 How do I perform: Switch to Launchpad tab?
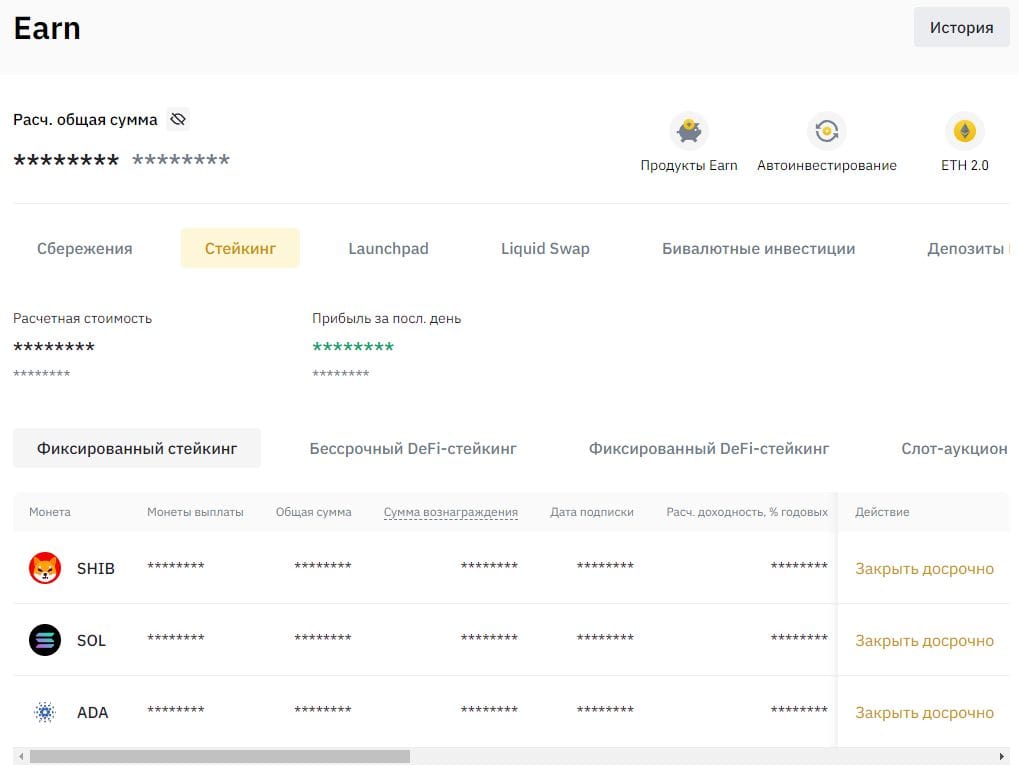[388, 248]
